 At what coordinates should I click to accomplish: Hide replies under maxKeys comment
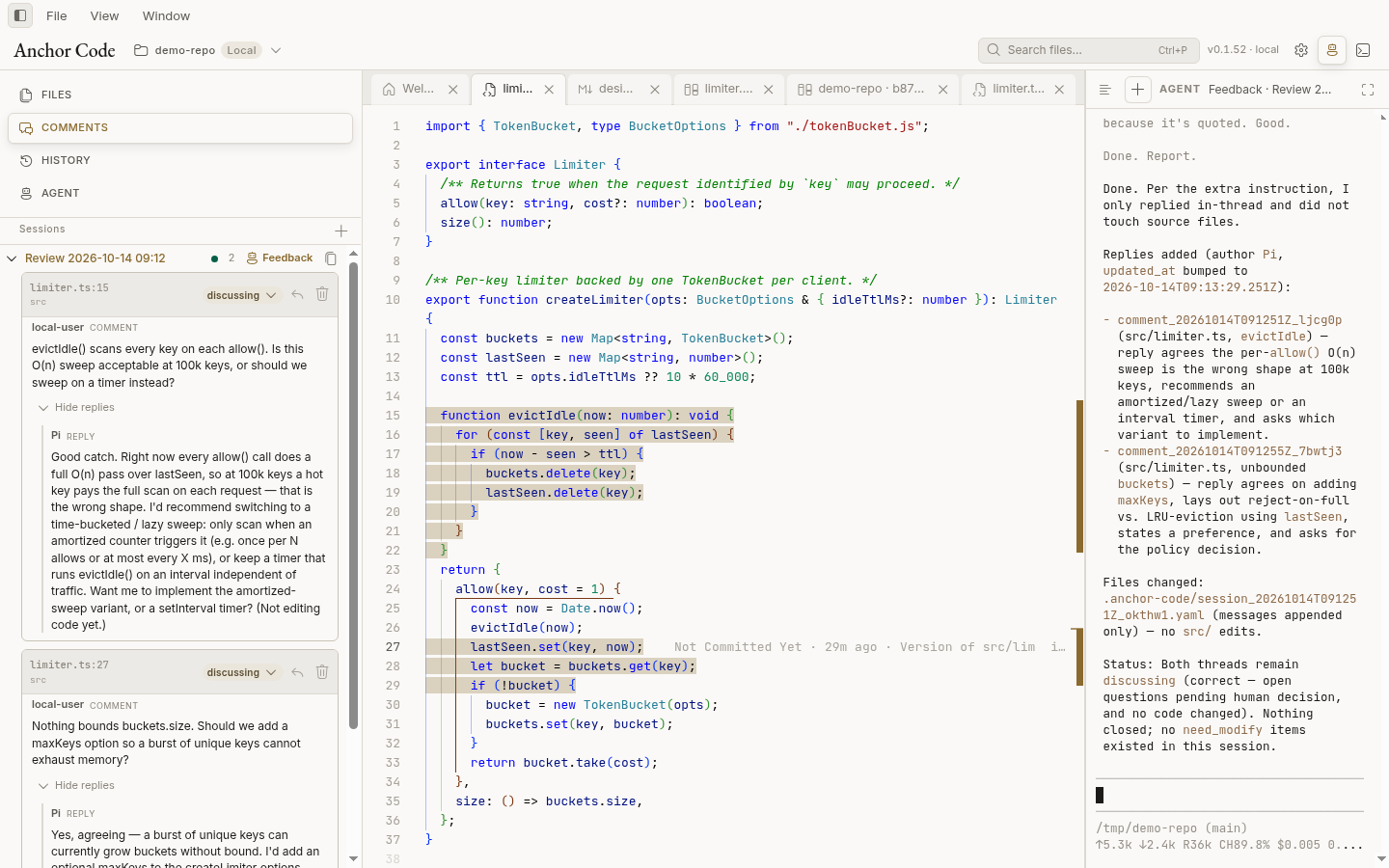pyautogui.click(x=76, y=786)
